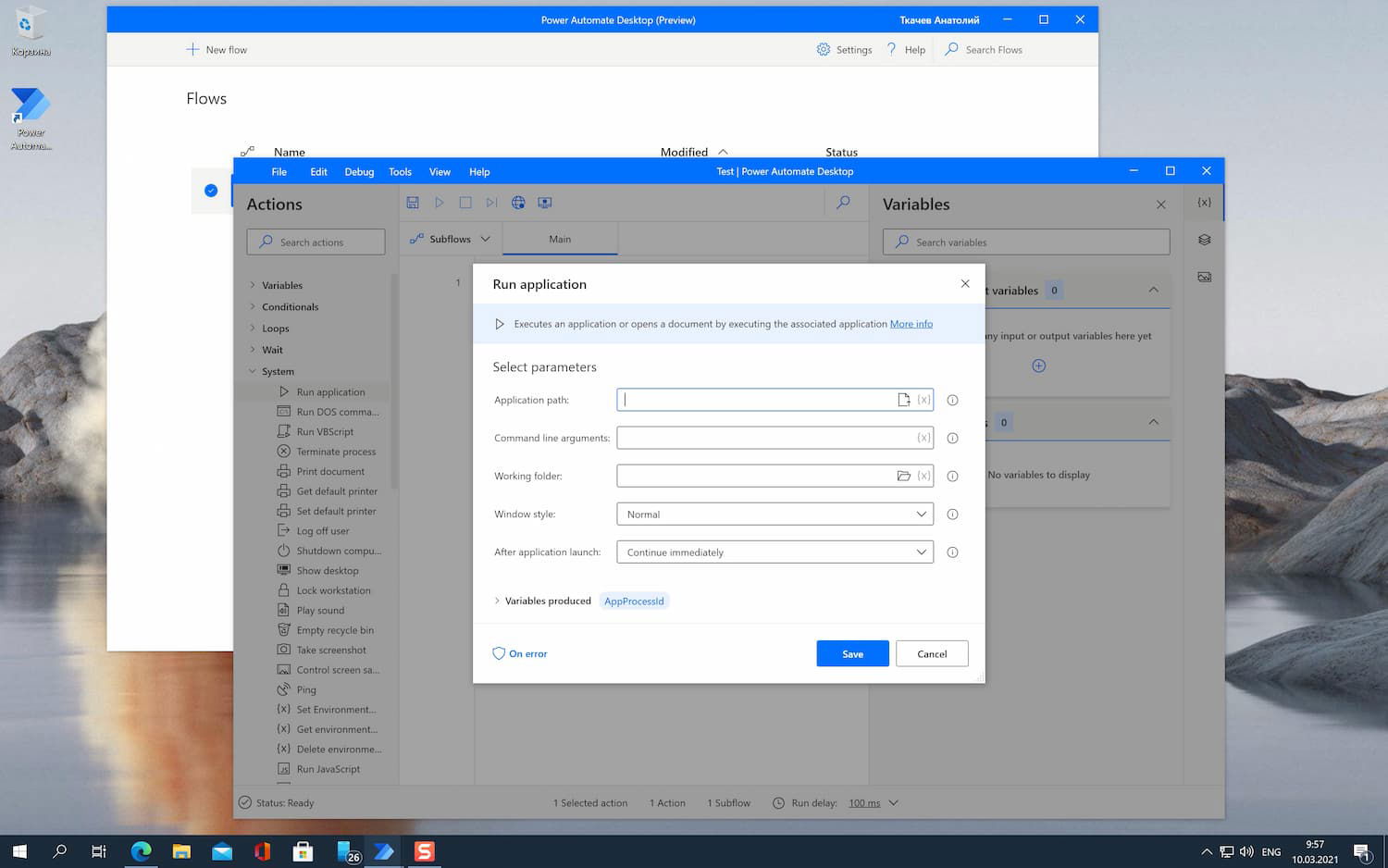
Task: Open the After application launch dropdown
Action: 775,552
